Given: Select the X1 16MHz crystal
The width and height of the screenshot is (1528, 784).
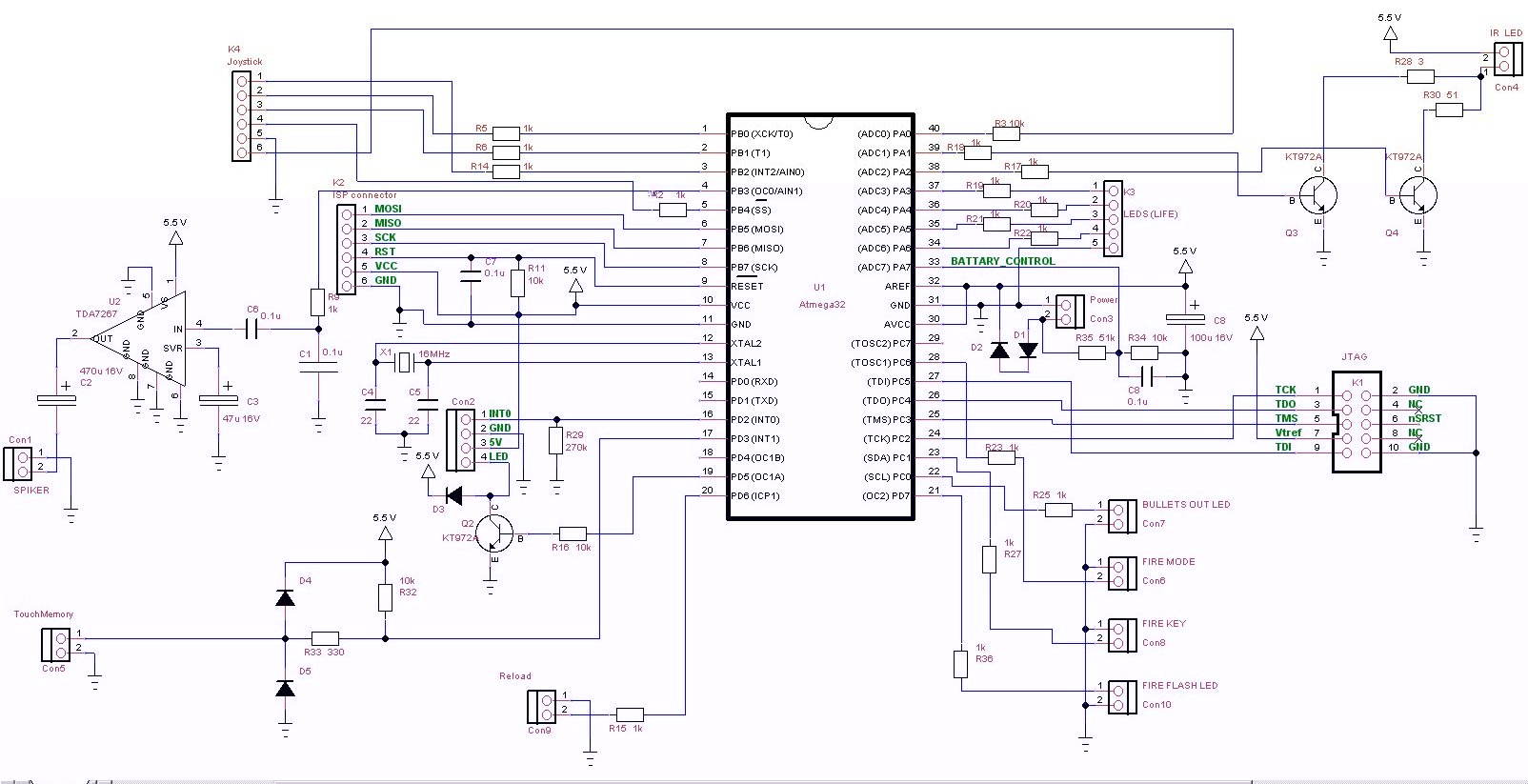Looking at the screenshot, I should [404, 362].
